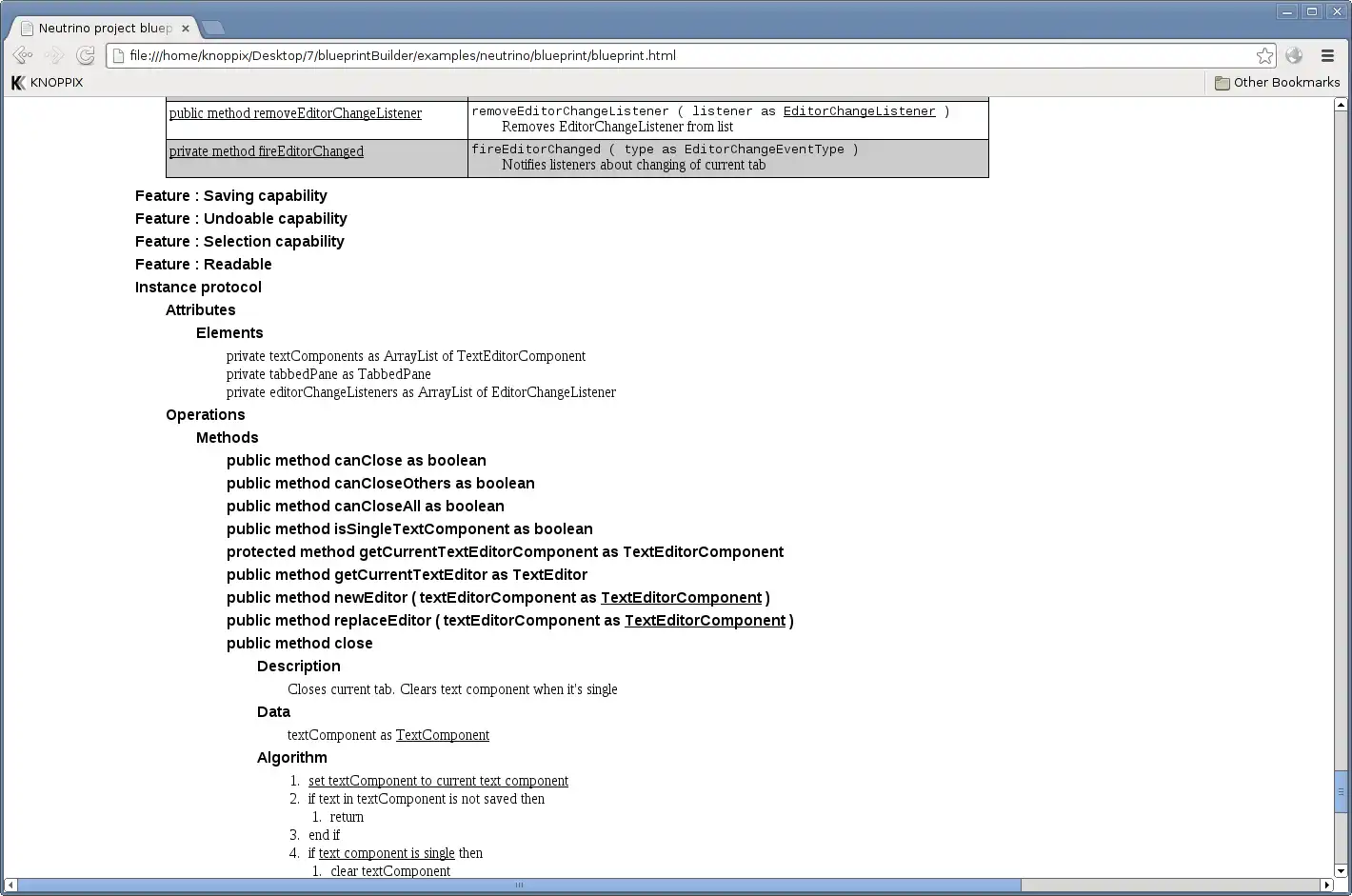Image resolution: width=1352 pixels, height=896 pixels.
Task: Close the Neutrino project blueprint tab
Action: 186,29
